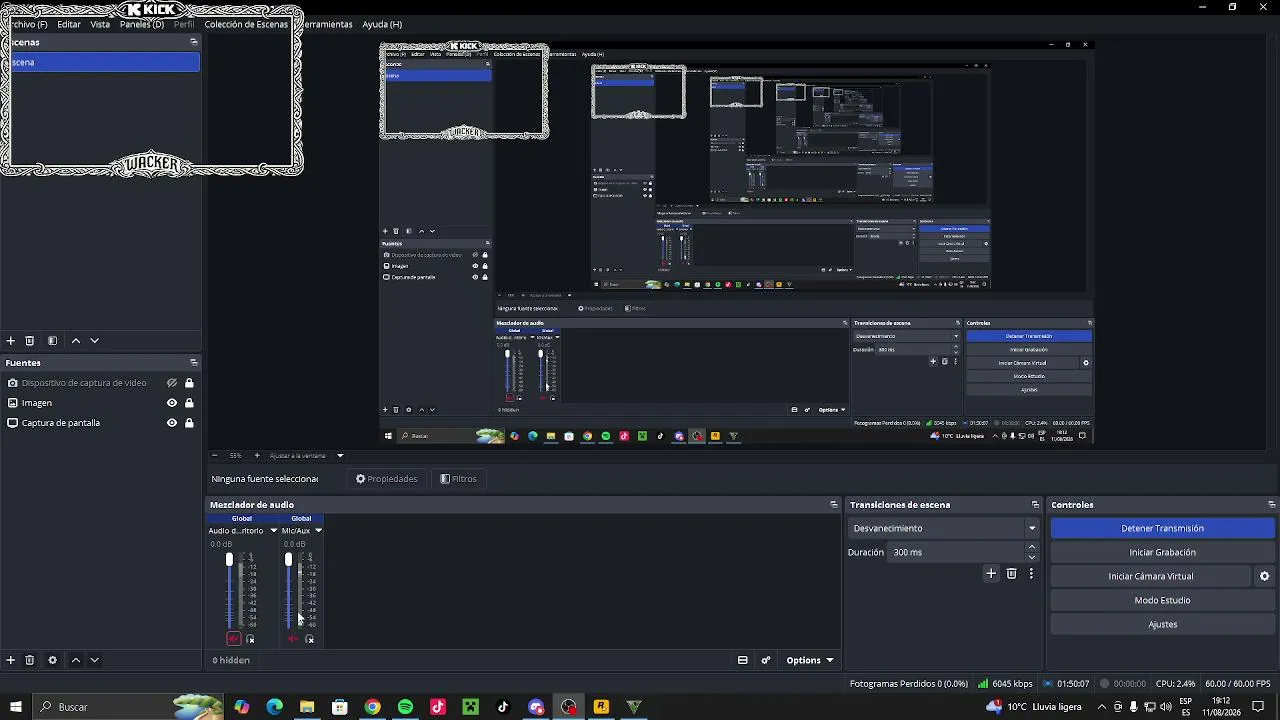Click Detener Transmisión button
The image size is (1280, 720).
[x=1162, y=528]
